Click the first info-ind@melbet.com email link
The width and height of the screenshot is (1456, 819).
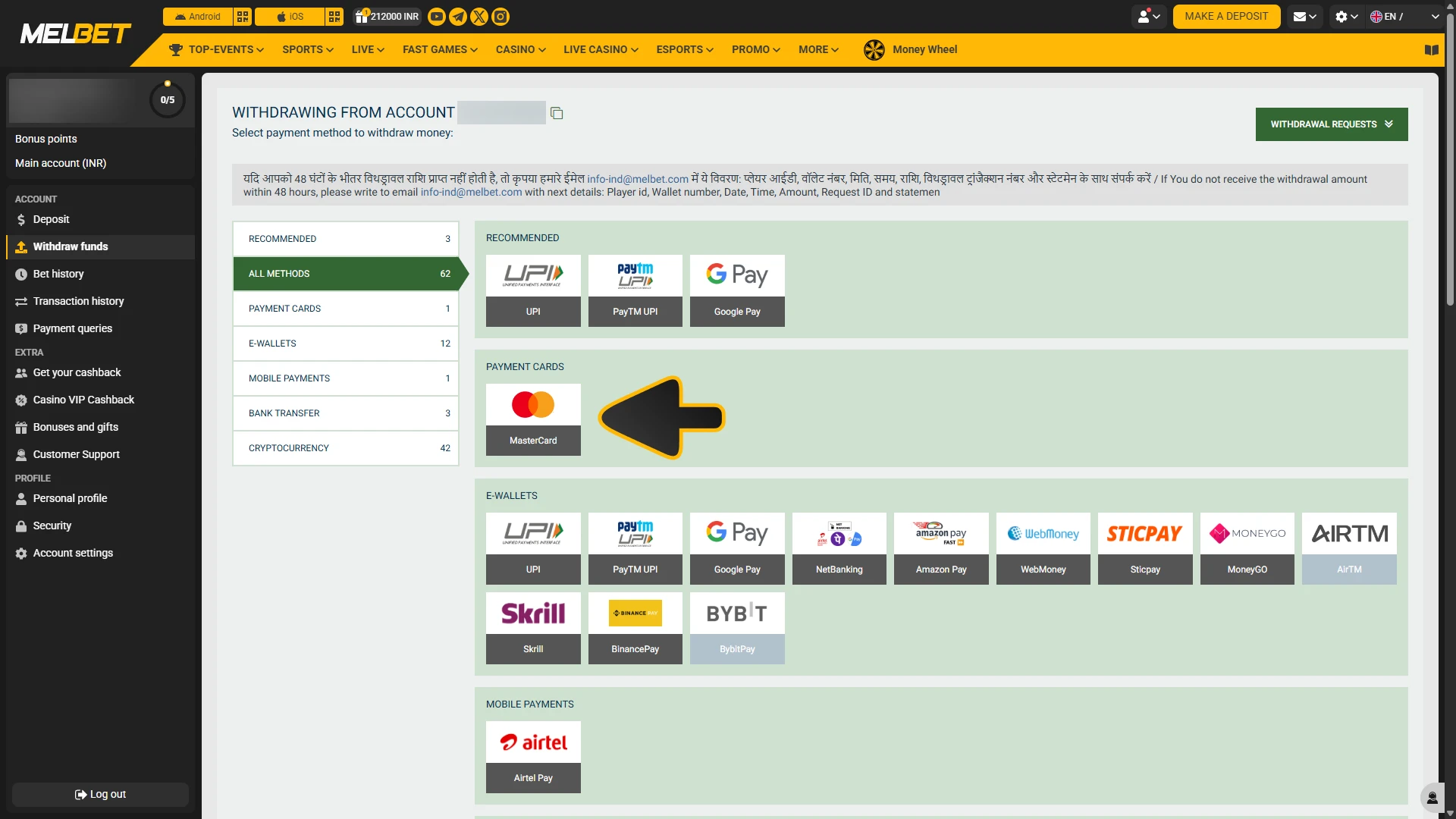pos(638,180)
